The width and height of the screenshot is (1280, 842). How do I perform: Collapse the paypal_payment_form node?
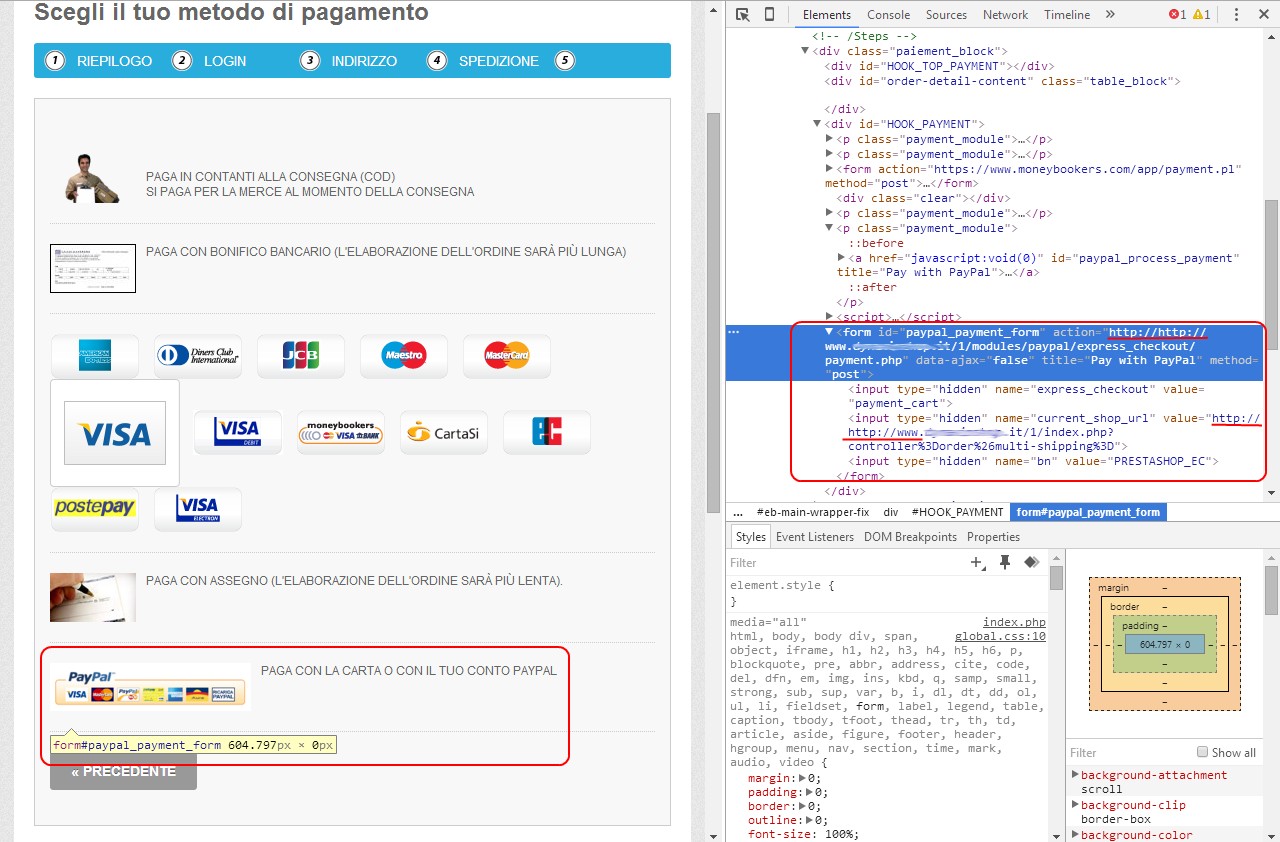(829, 332)
